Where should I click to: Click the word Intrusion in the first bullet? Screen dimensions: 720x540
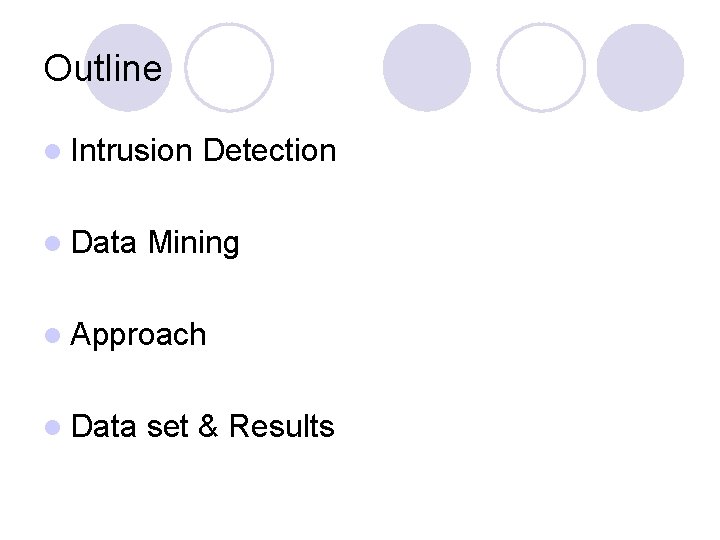coord(131,150)
